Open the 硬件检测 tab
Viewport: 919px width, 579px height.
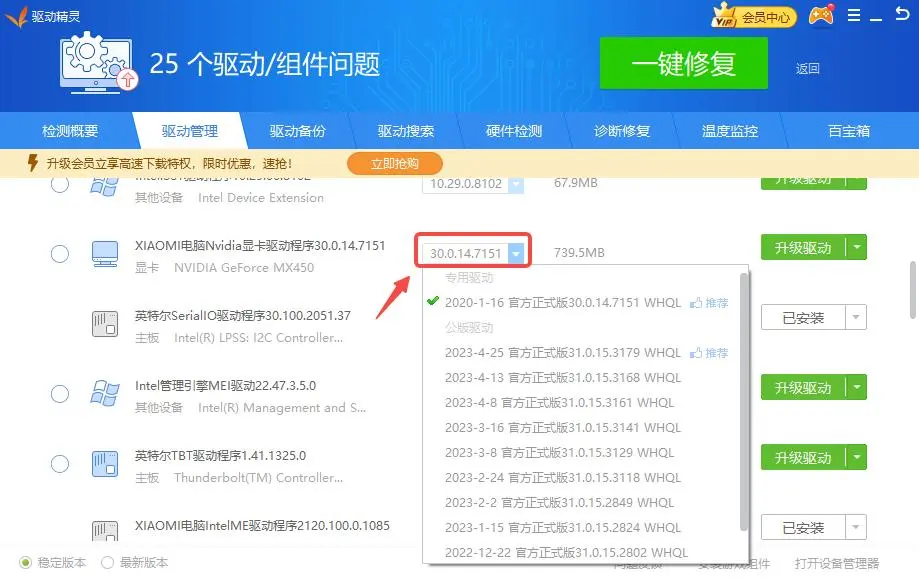(x=514, y=131)
